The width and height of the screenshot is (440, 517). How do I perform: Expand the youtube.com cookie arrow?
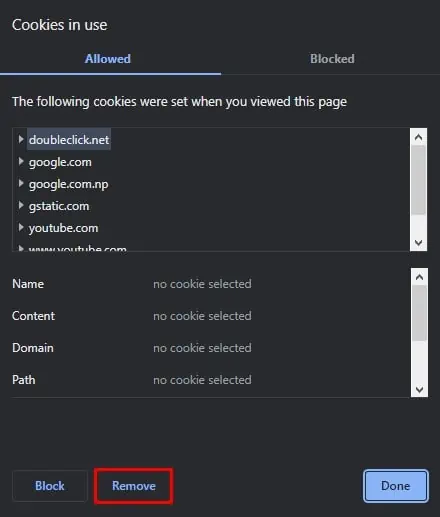pyautogui.click(x=21, y=227)
